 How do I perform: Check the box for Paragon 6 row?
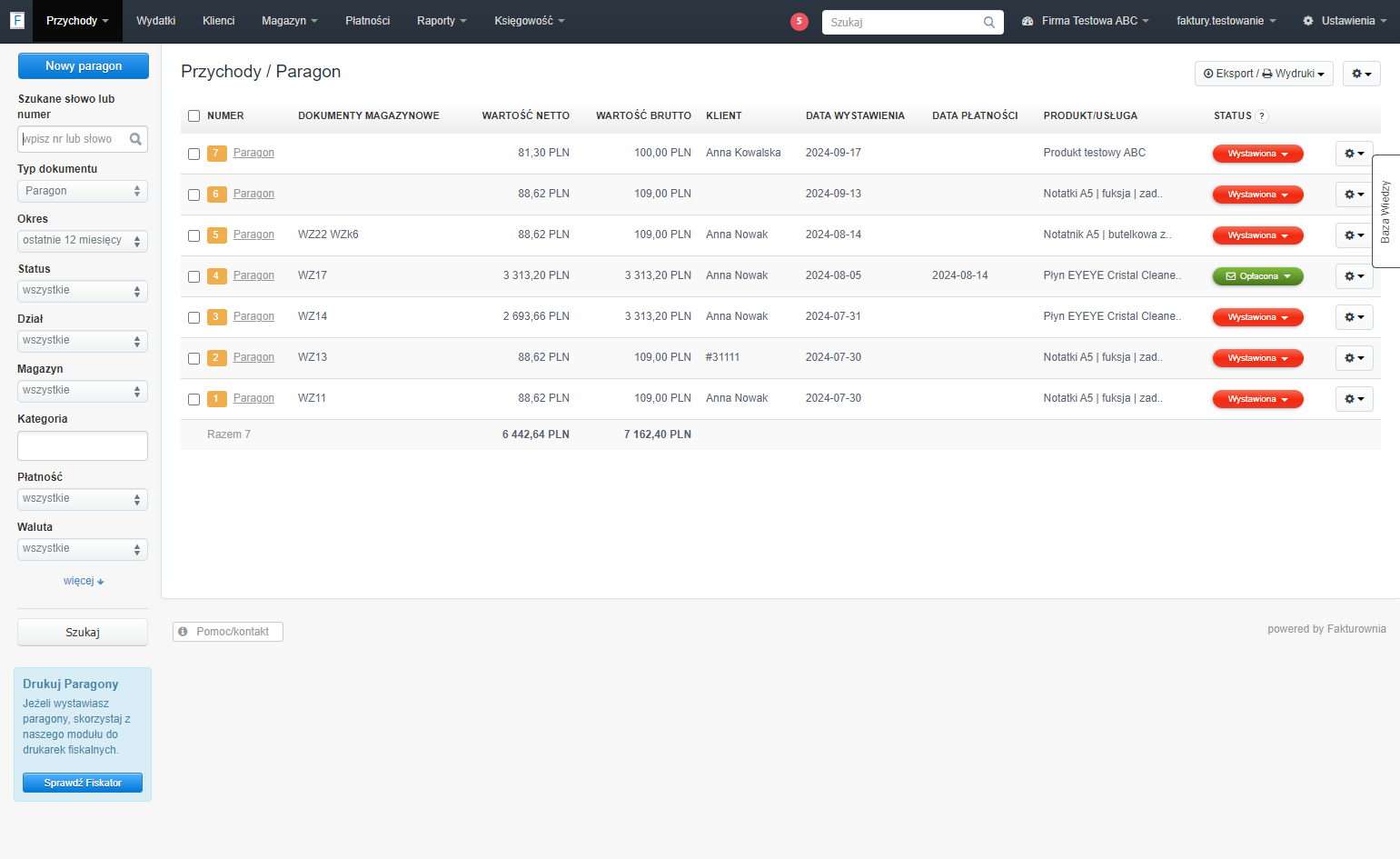coord(194,195)
